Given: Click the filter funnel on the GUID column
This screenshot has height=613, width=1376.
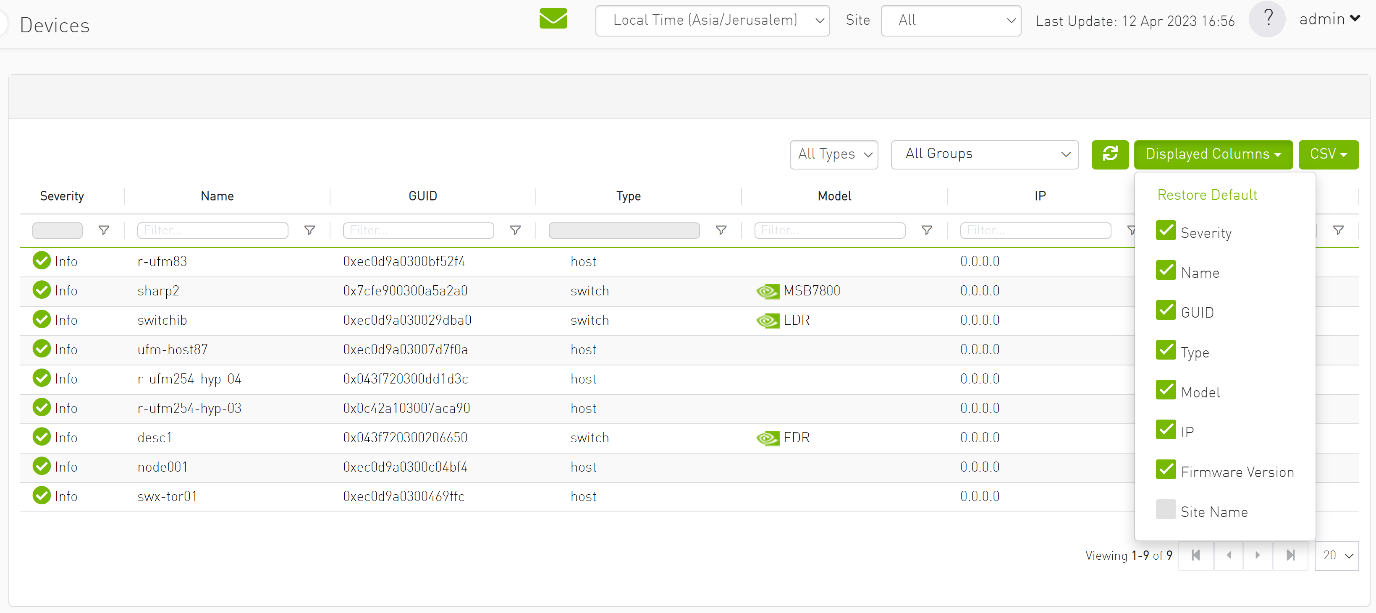Looking at the screenshot, I should (x=515, y=230).
